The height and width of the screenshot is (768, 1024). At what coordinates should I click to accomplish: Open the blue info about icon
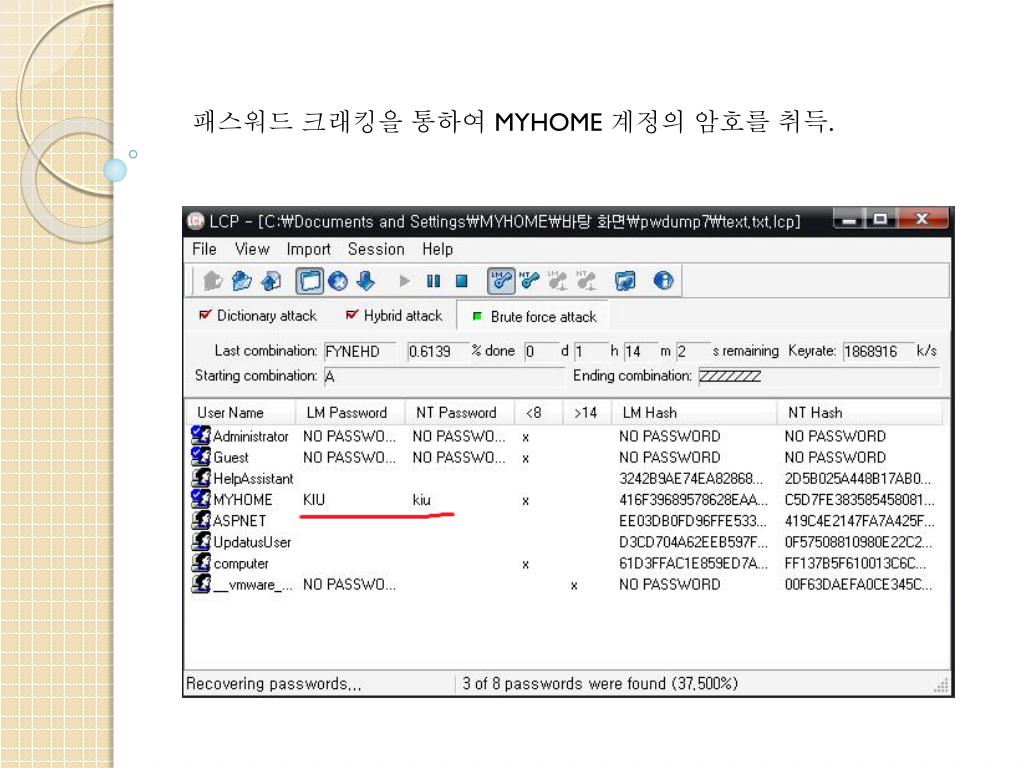(x=664, y=281)
